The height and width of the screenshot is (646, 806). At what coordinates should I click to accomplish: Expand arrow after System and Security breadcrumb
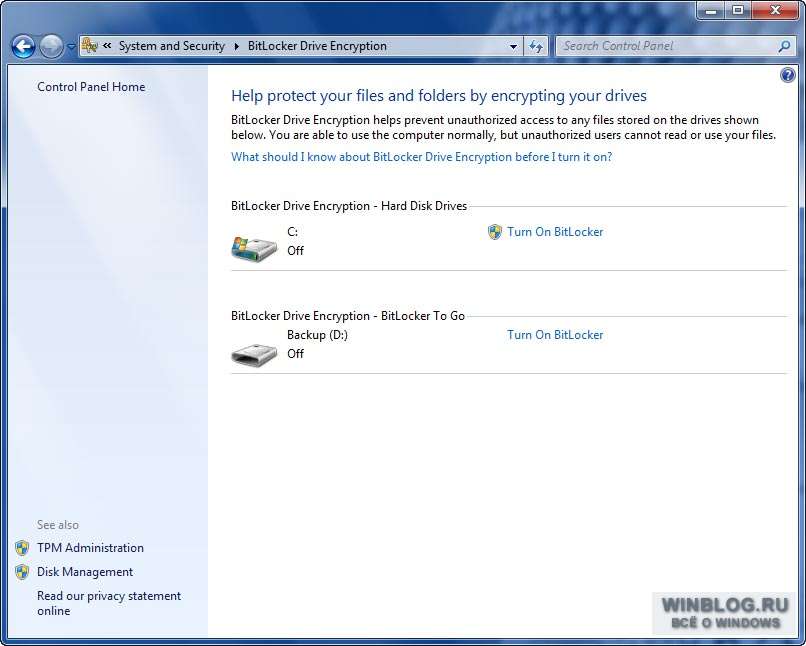tap(236, 46)
